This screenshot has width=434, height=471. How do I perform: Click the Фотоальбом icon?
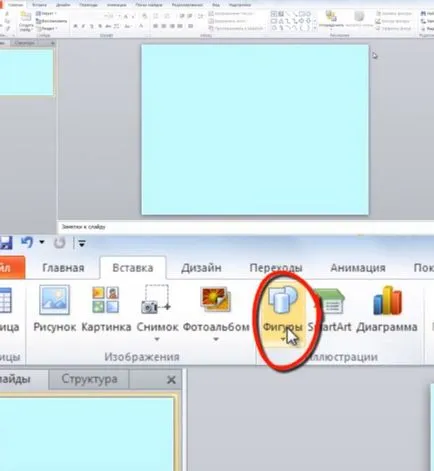click(x=216, y=300)
